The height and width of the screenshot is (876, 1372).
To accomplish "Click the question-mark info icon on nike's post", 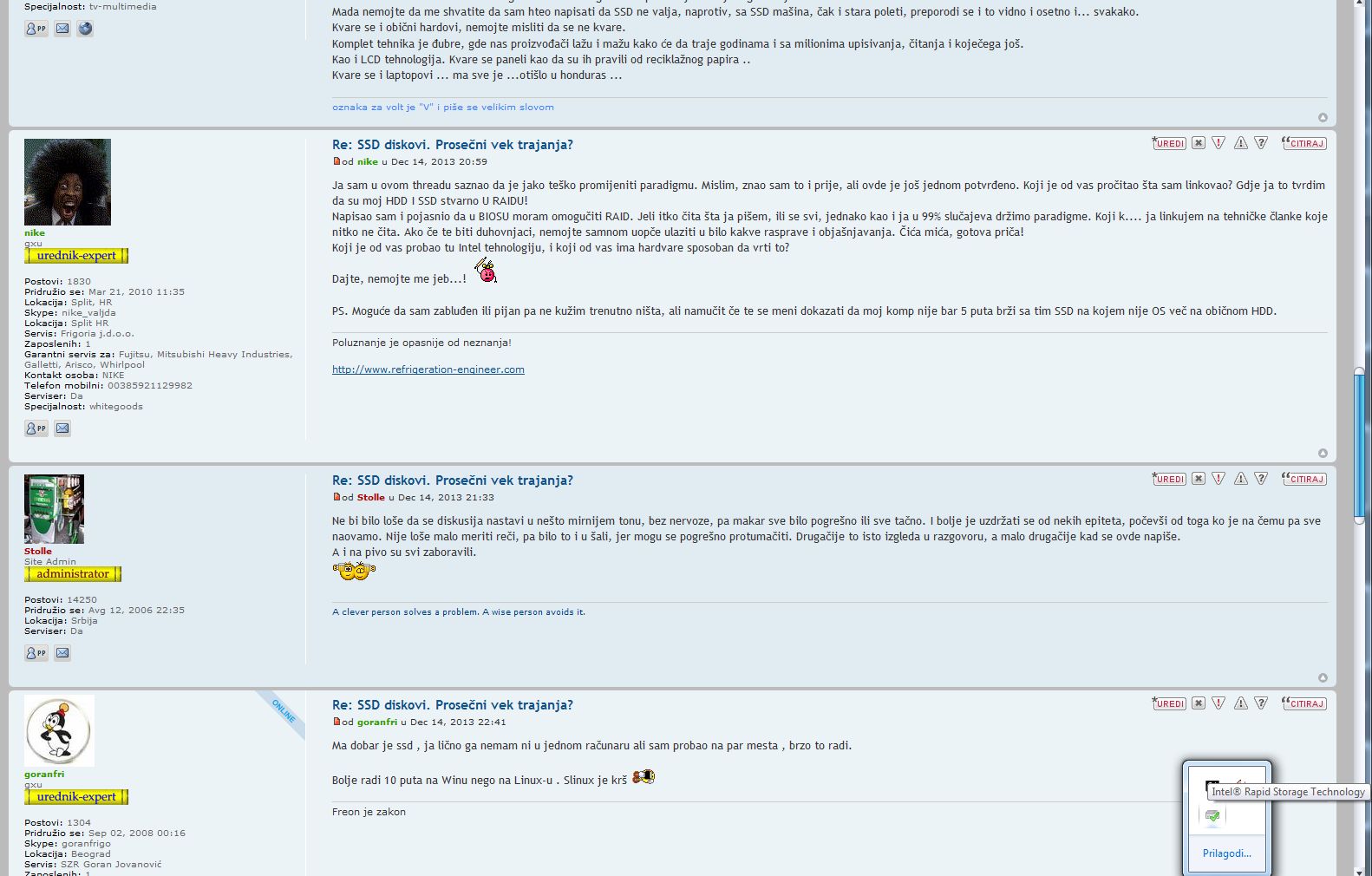I will (1261, 143).
